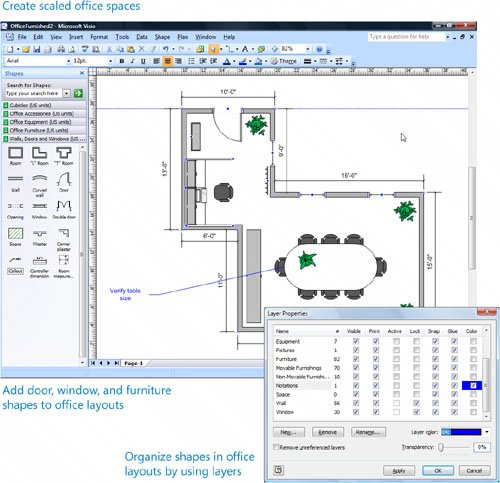Click the green search go arrow
Image resolution: width=500 pixels, height=483 pixels.
coord(78,93)
